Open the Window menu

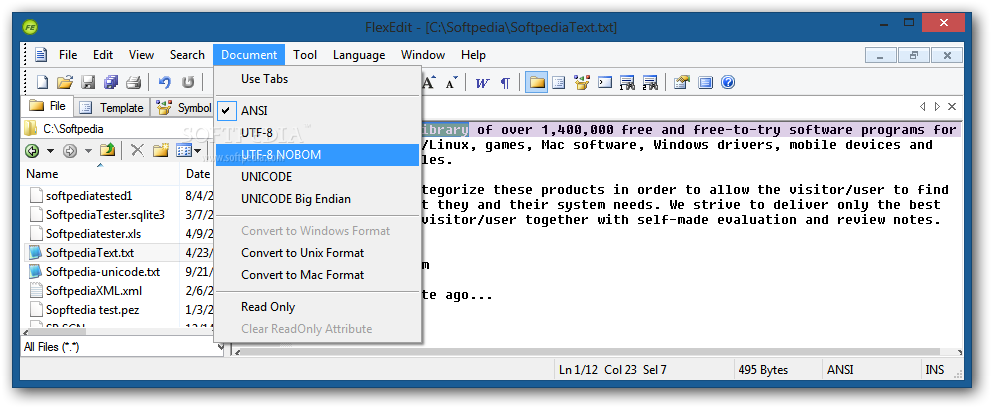point(423,55)
